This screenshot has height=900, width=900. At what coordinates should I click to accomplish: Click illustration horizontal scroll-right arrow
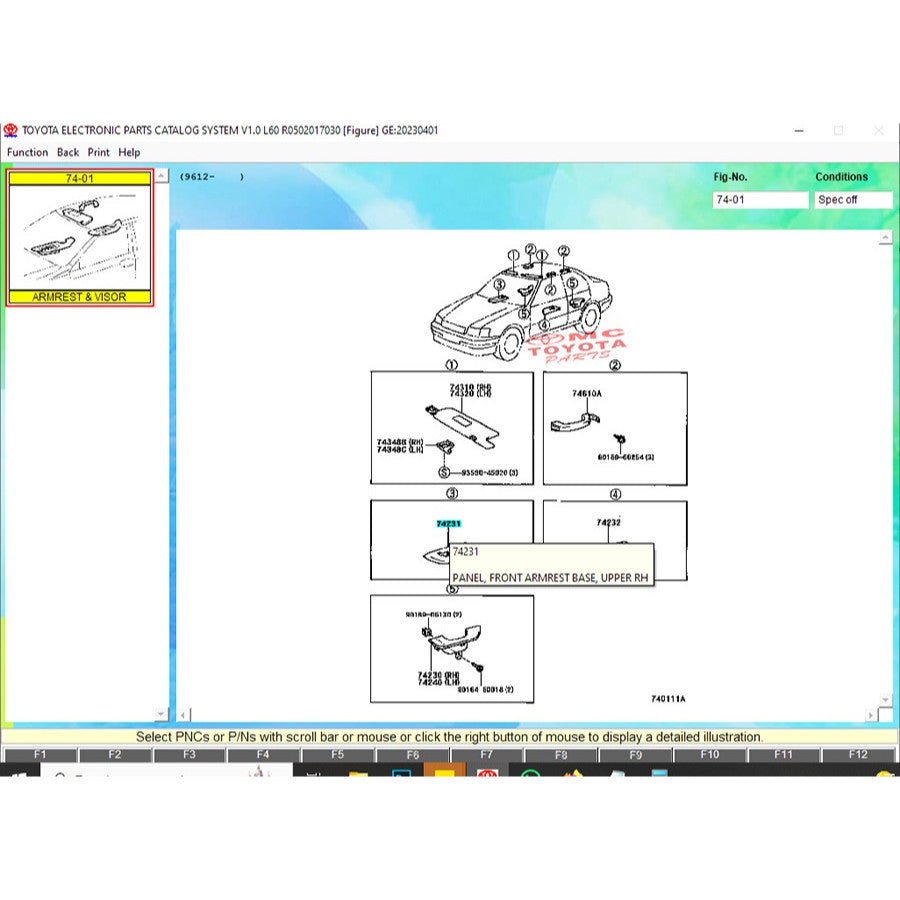click(871, 715)
